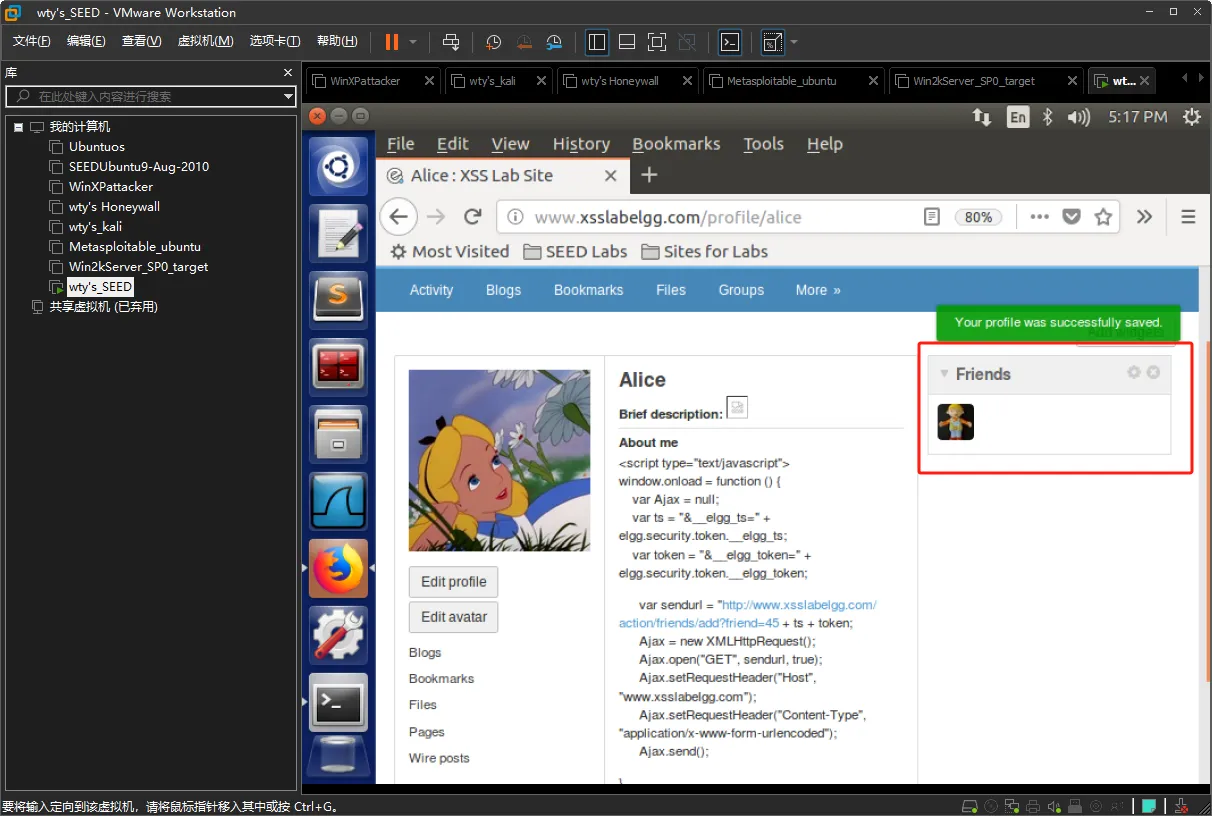1212x816 pixels.
Task: Launch the text editor from Ubuntu launcher
Action: point(339,233)
